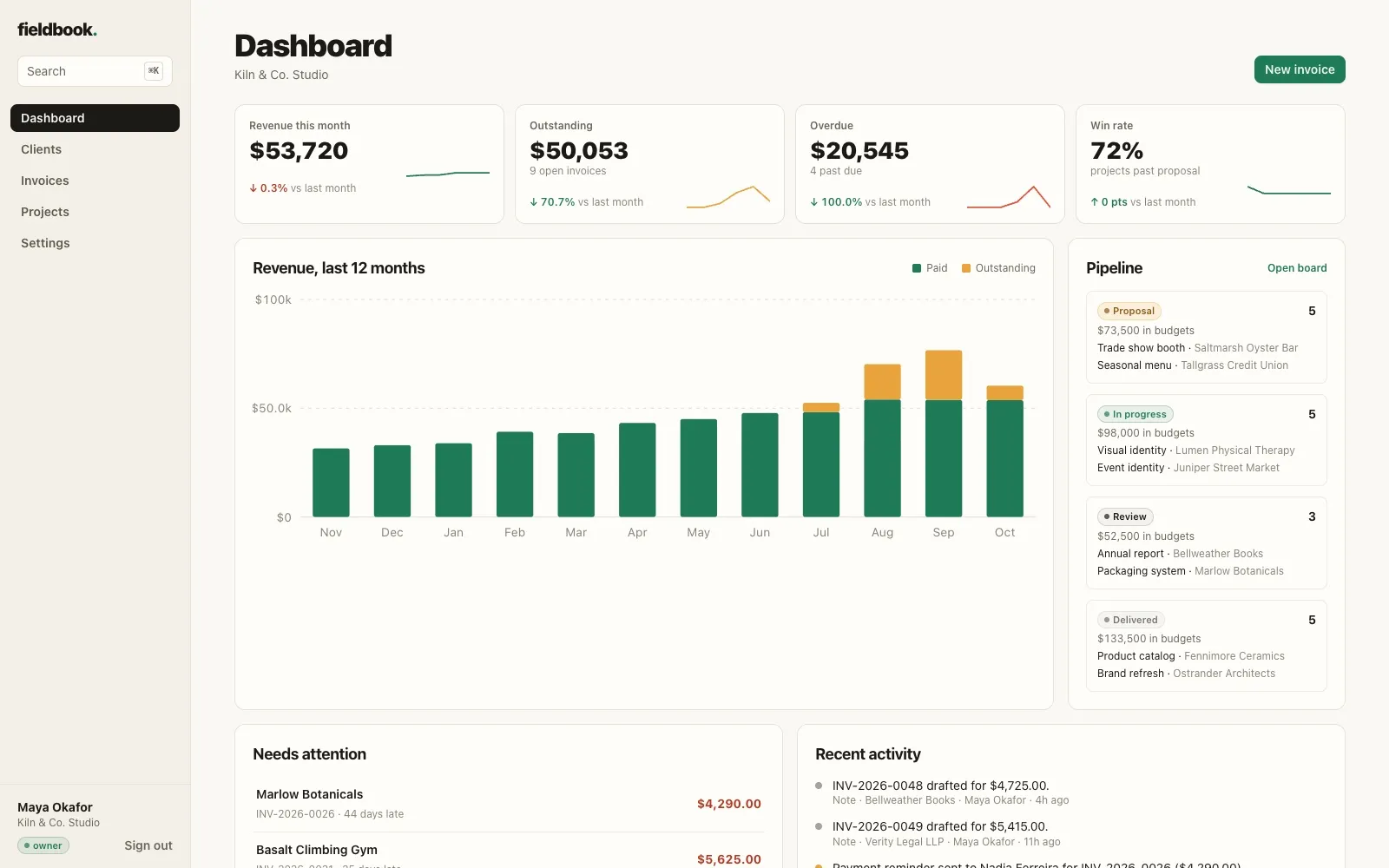Open Annual report · Bellweather Books

(x=1181, y=554)
